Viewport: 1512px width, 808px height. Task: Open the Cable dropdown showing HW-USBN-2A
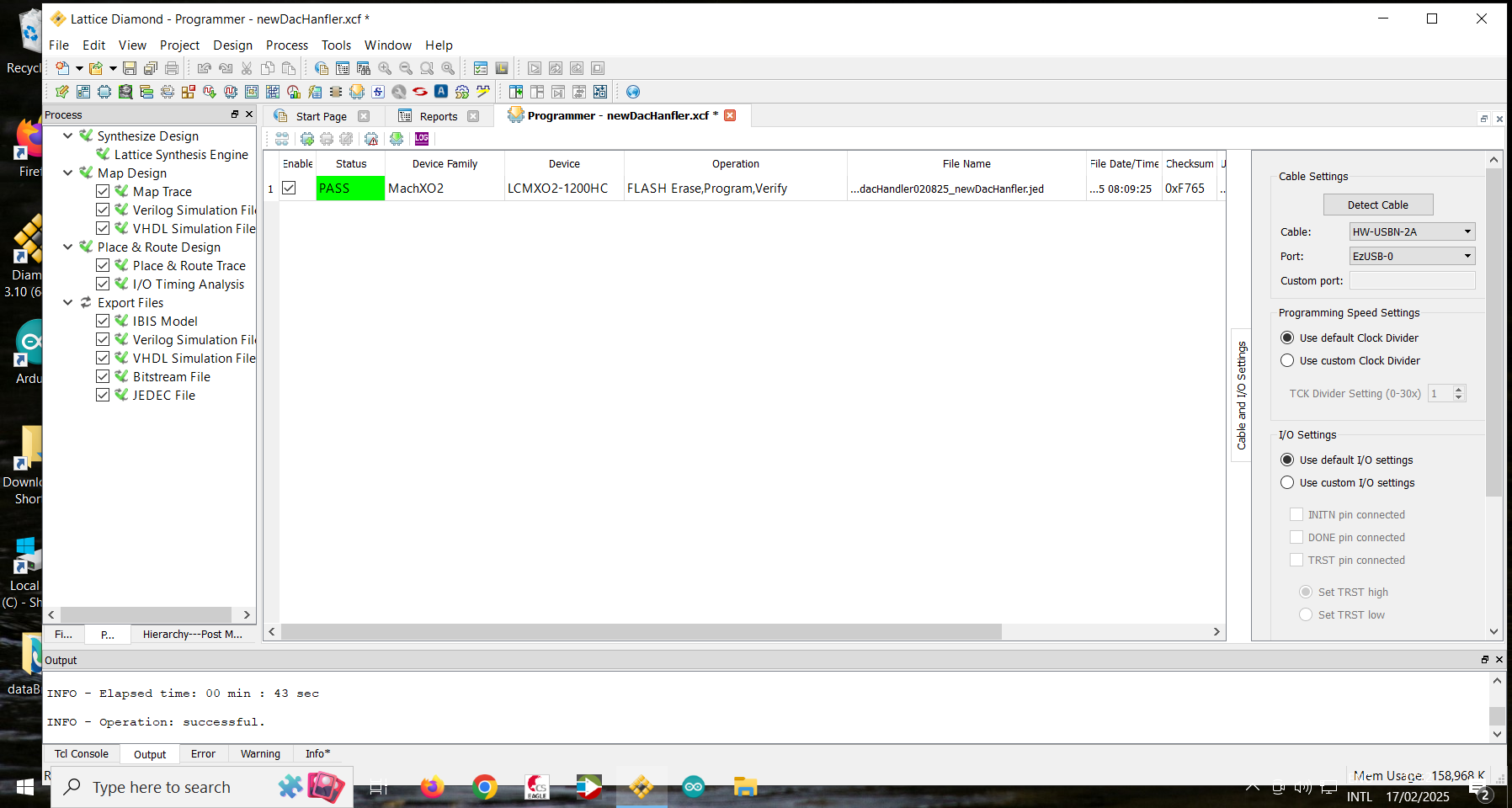point(1412,231)
